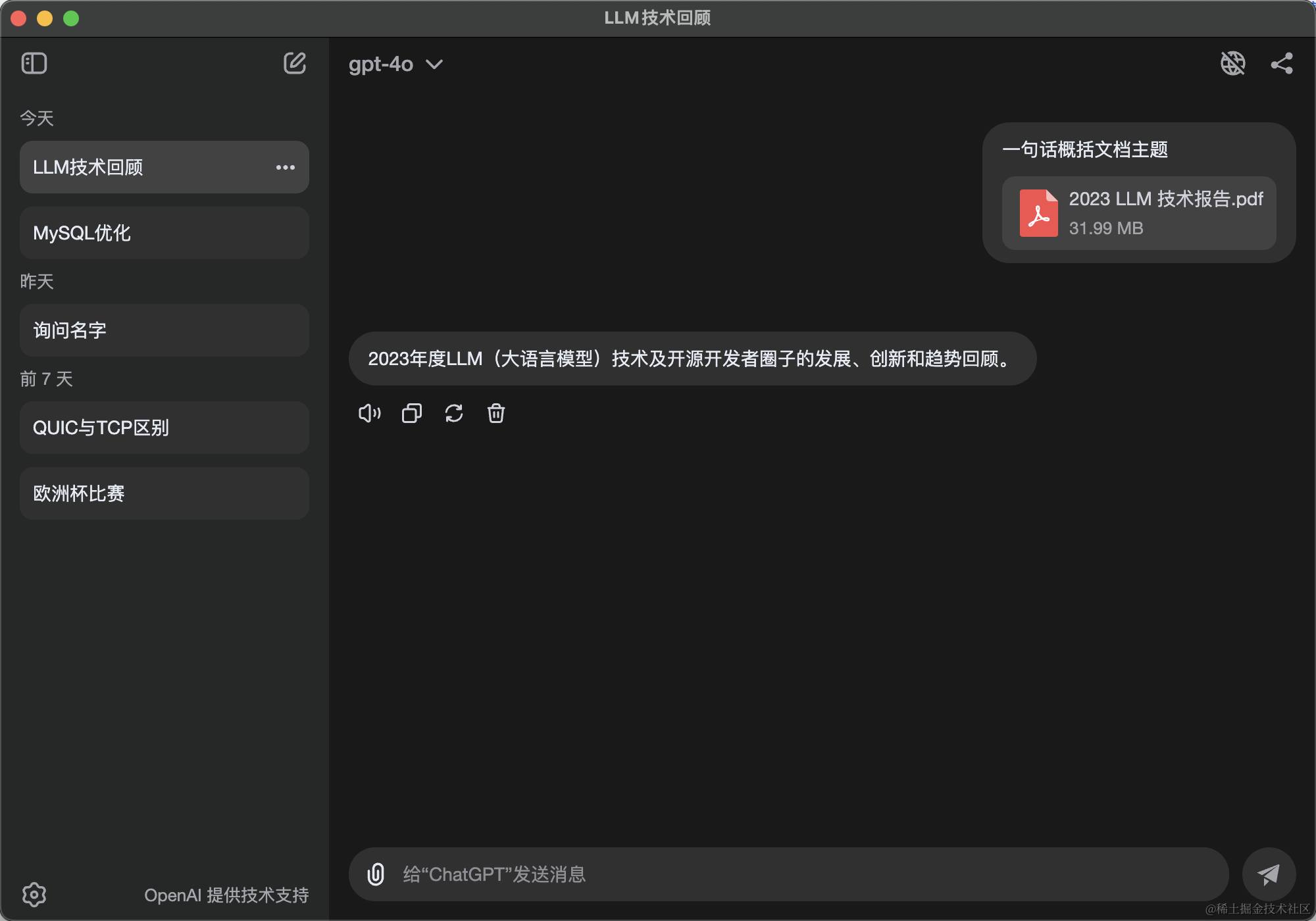Delete the assistant message
This screenshot has height=921, width=1316.
click(x=496, y=413)
